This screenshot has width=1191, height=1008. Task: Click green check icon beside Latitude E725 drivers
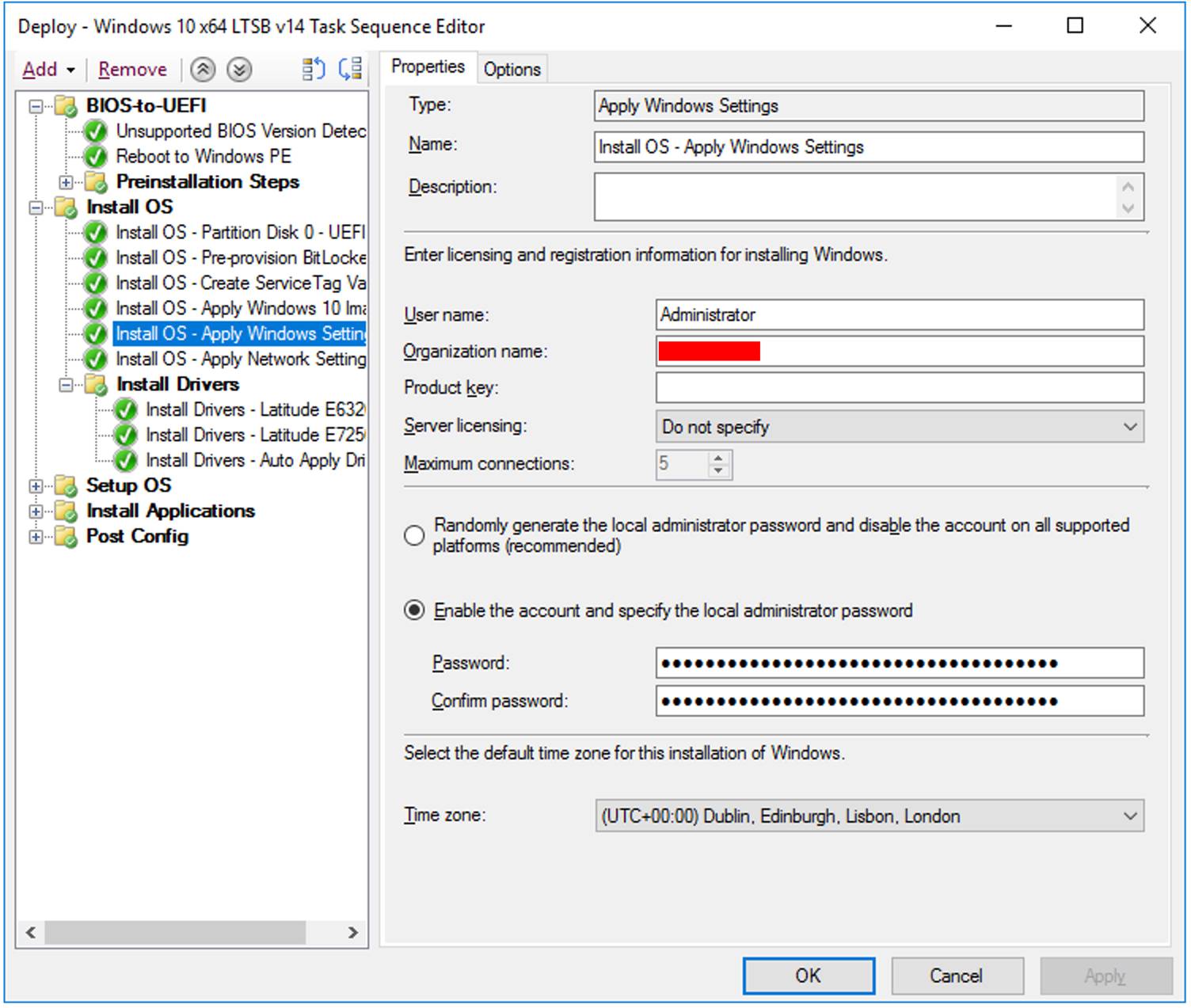(126, 435)
